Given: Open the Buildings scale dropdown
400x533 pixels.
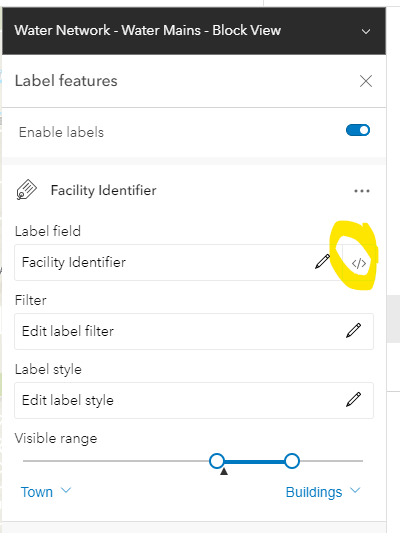Looking at the screenshot, I should tap(323, 492).
